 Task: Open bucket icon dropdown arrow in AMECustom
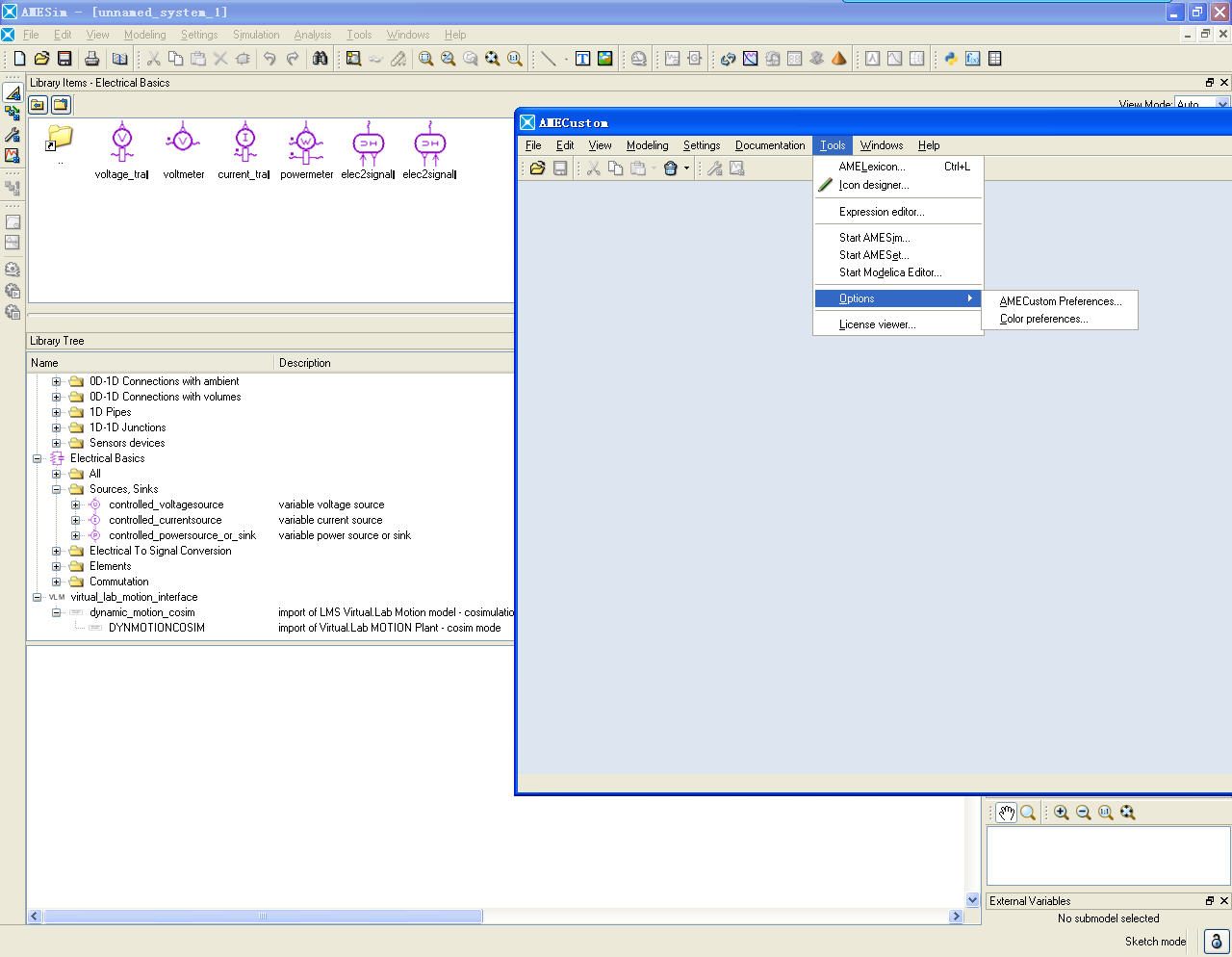click(x=686, y=168)
